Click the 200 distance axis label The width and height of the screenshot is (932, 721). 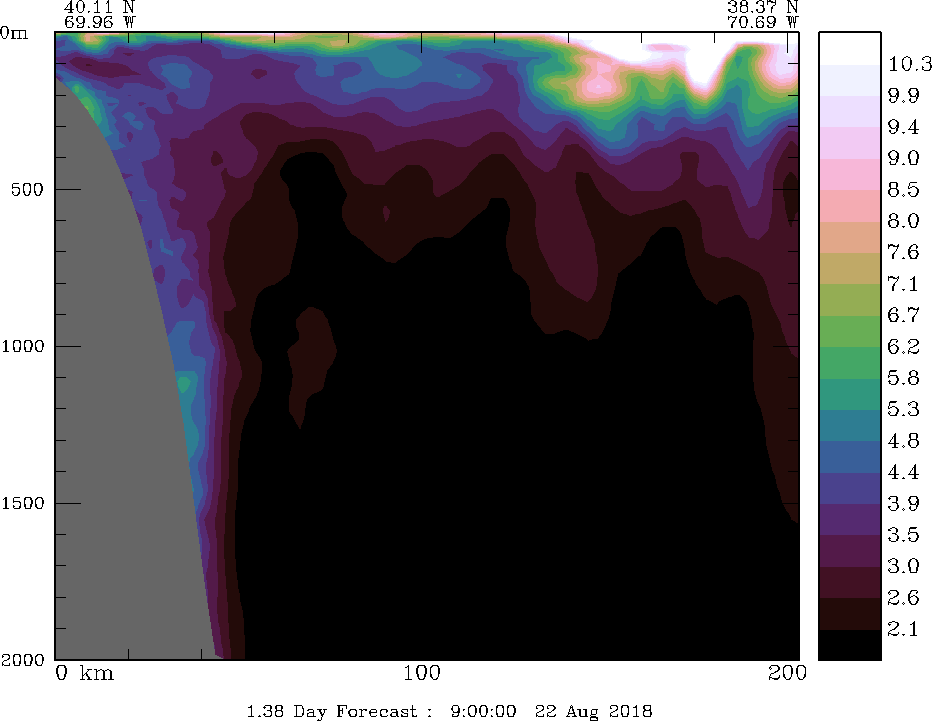(x=788, y=673)
